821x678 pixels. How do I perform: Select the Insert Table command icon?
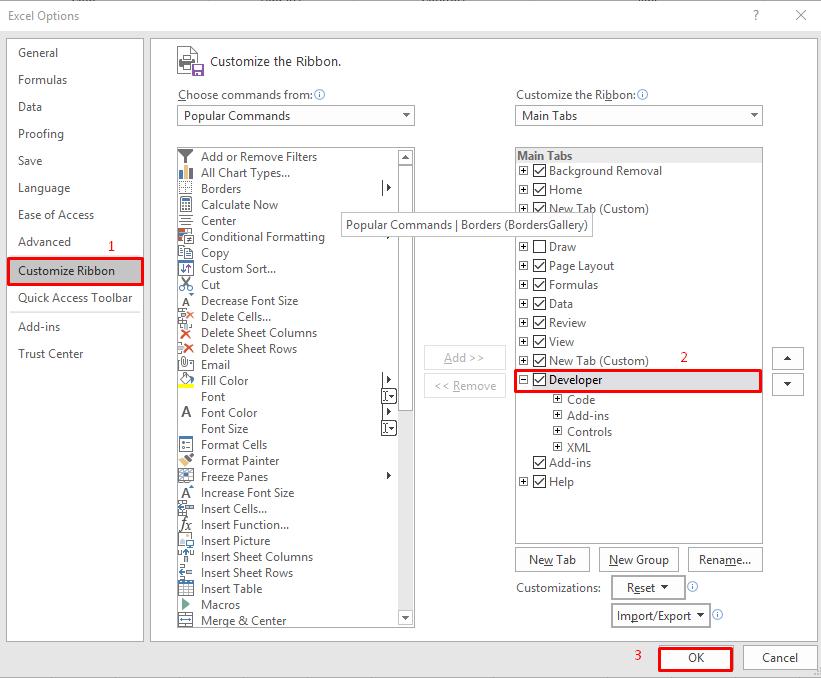[x=187, y=589]
